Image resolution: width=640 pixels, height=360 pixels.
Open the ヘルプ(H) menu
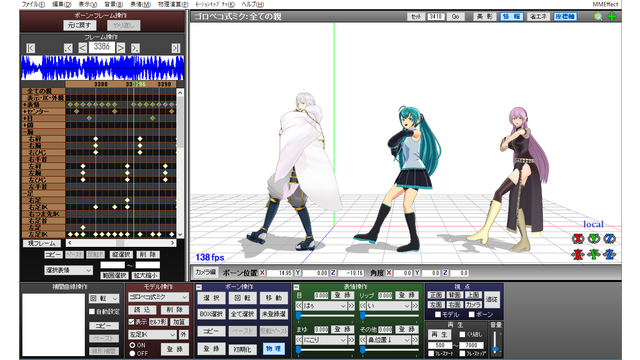253,4
